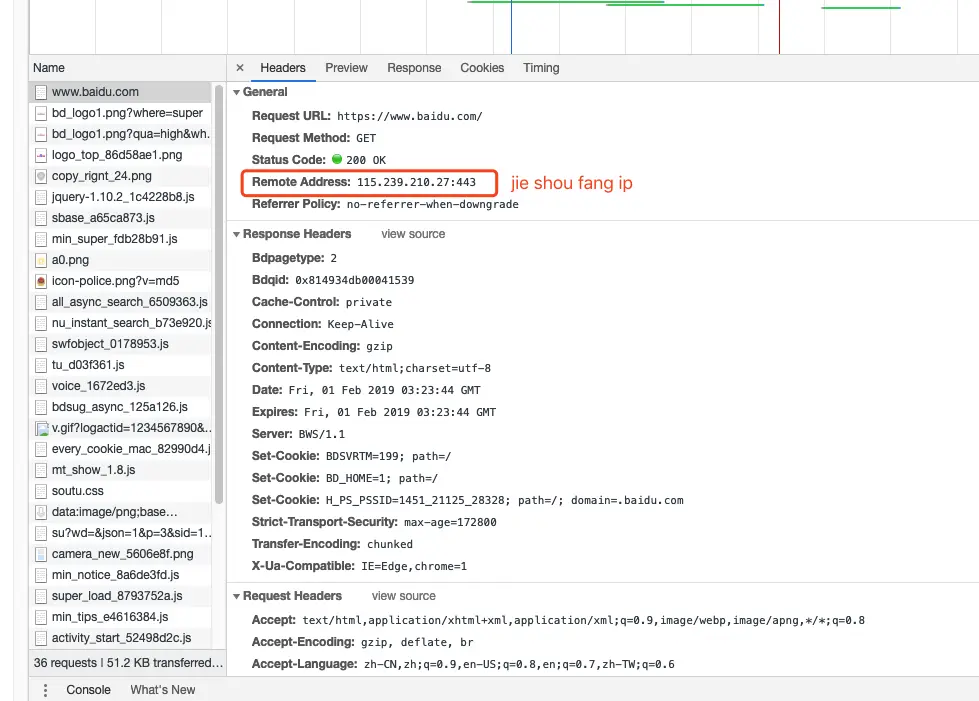Select the Headers tab
979x701 pixels.
click(x=283, y=68)
